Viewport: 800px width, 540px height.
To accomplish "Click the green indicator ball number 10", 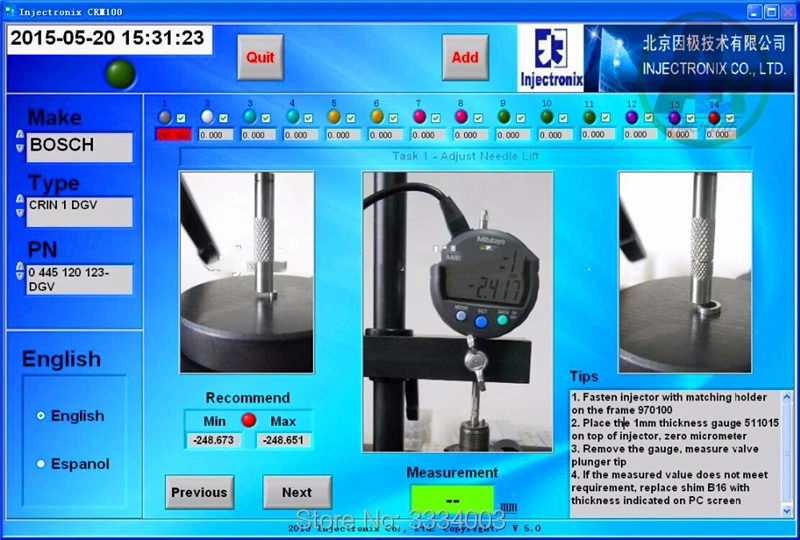I will pyautogui.click(x=546, y=117).
